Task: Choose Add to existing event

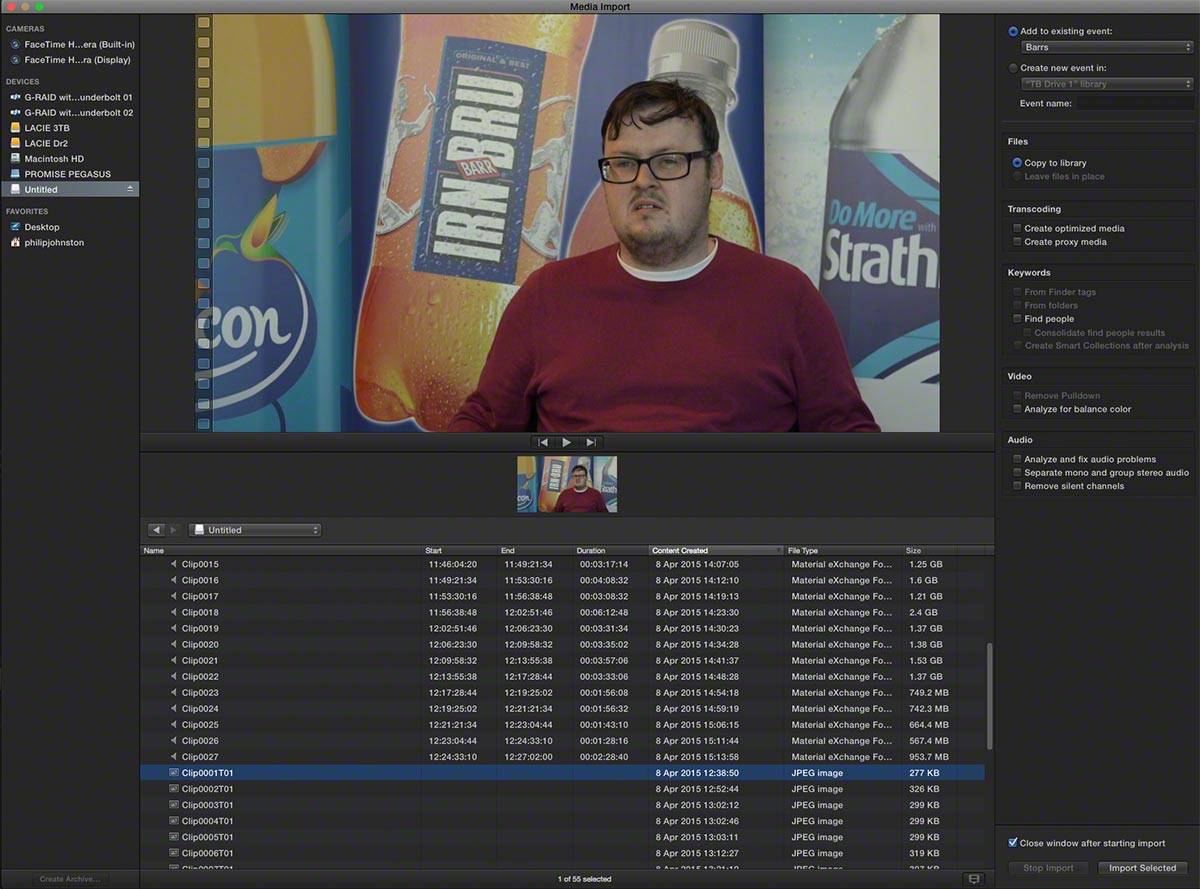Action: pyautogui.click(x=1013, y=31)
